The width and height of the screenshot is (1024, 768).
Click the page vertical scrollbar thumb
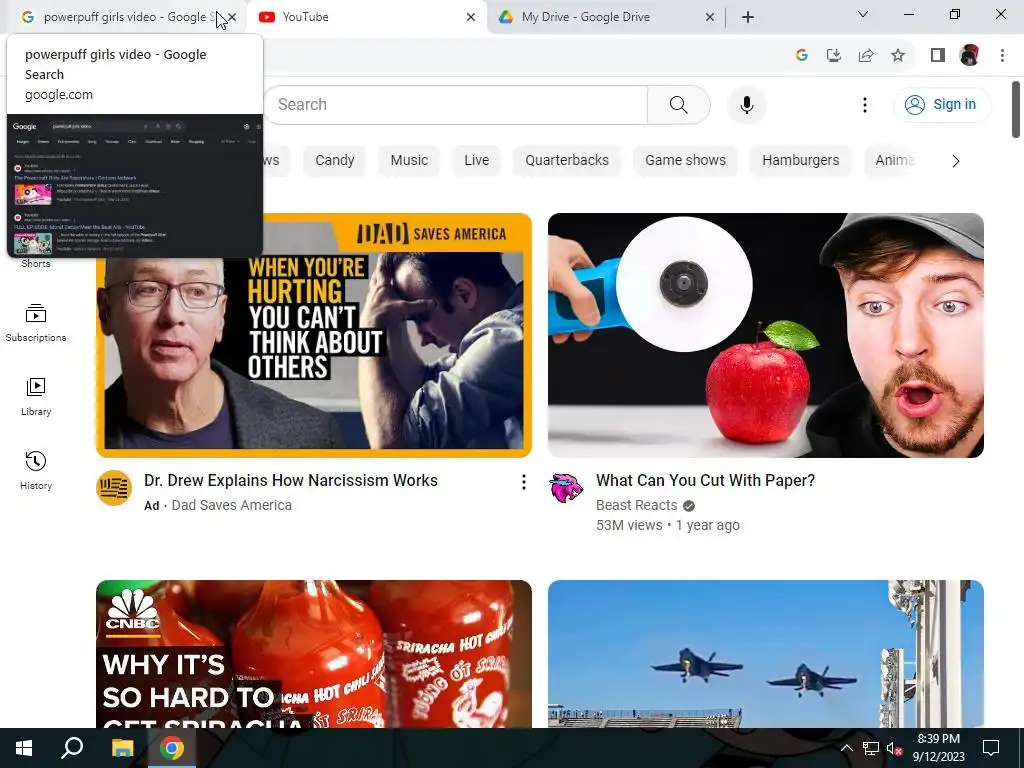click(x=1016, y=109)
